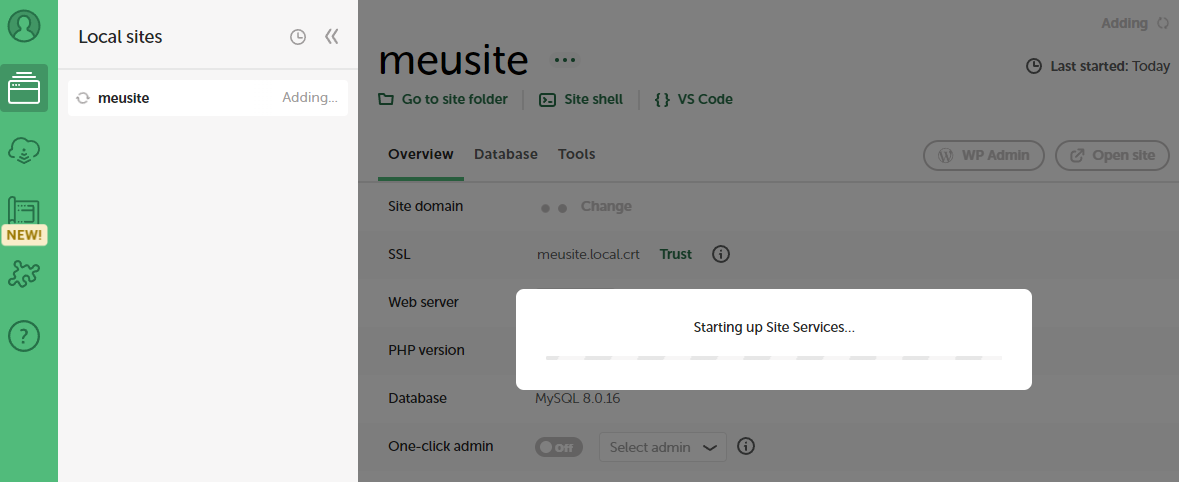
Task: Click the Open site button
Action: 1112,156
